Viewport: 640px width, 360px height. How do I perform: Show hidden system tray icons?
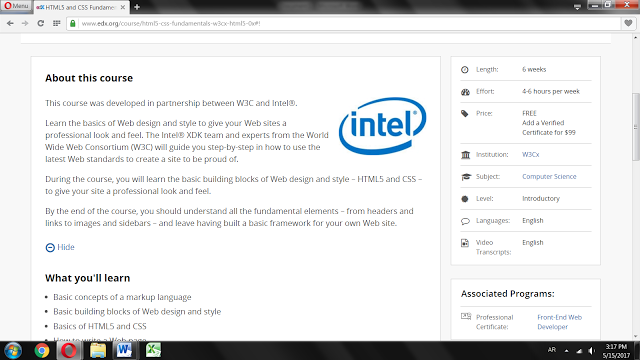click(x=567, y=351)
